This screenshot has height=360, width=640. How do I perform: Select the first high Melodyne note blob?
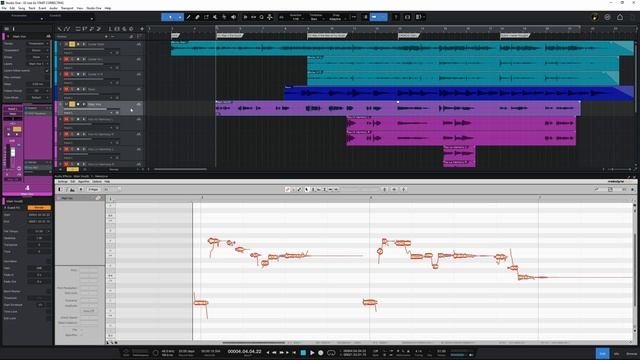click(x=213, y=241)
